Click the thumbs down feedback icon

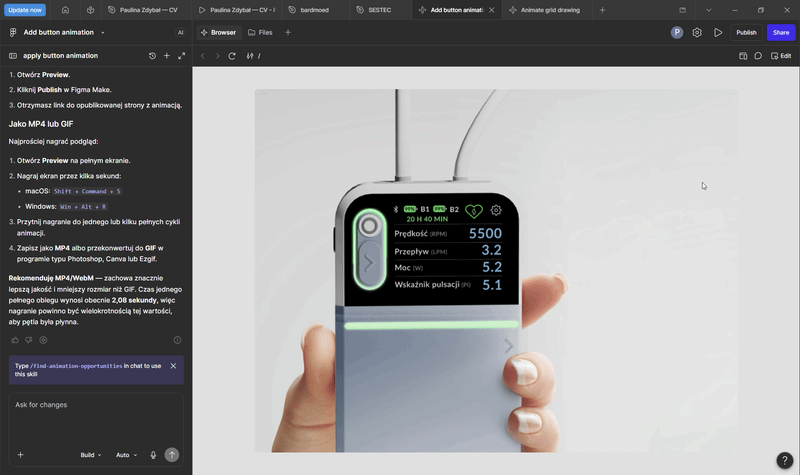(29, 340)
